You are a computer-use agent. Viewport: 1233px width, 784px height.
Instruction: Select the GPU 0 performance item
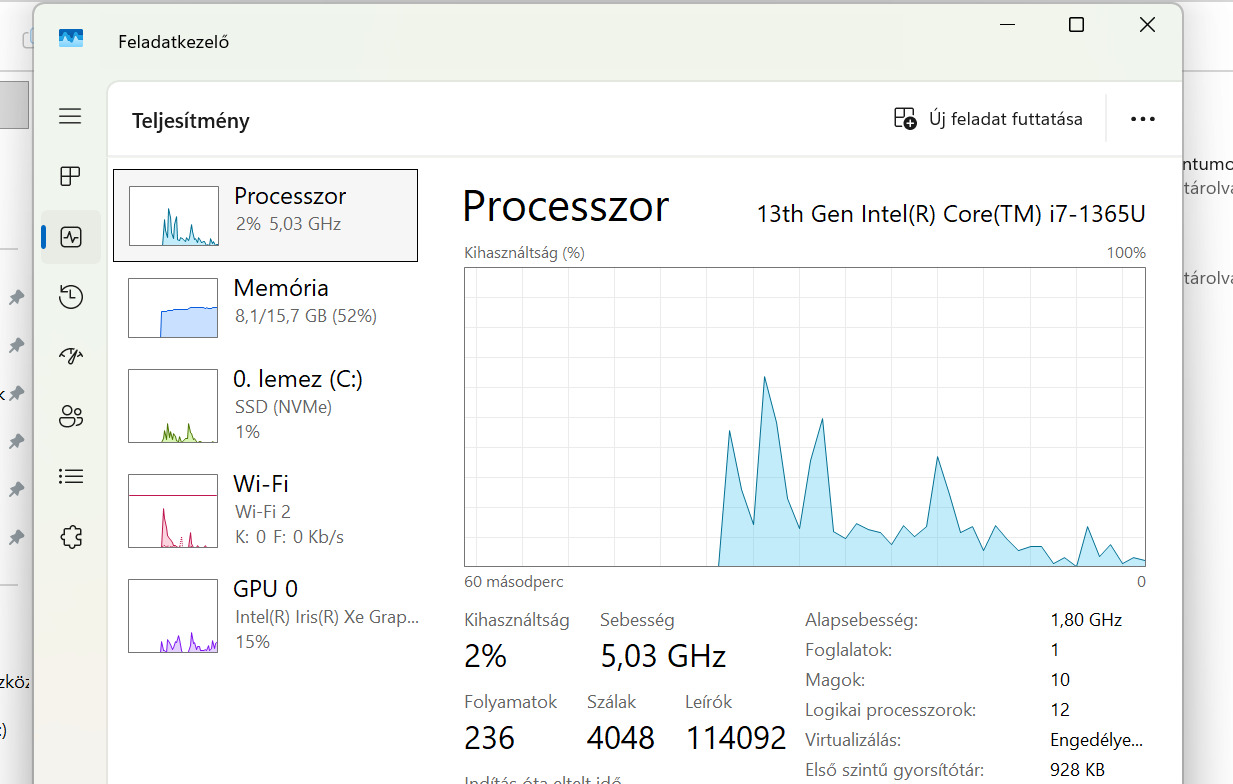pos(265,615)
